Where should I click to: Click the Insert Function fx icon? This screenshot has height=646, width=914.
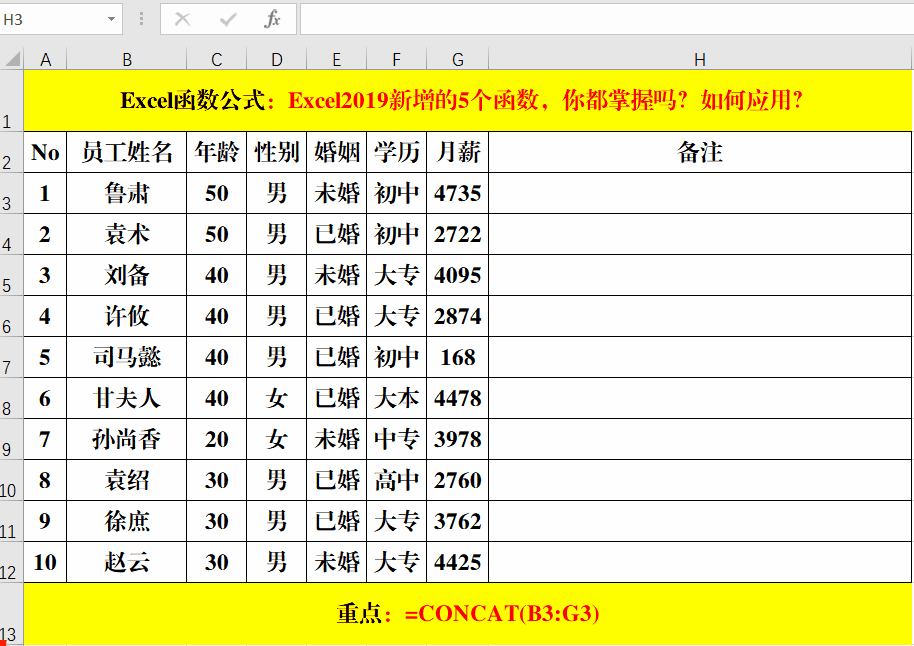point(272,19)
